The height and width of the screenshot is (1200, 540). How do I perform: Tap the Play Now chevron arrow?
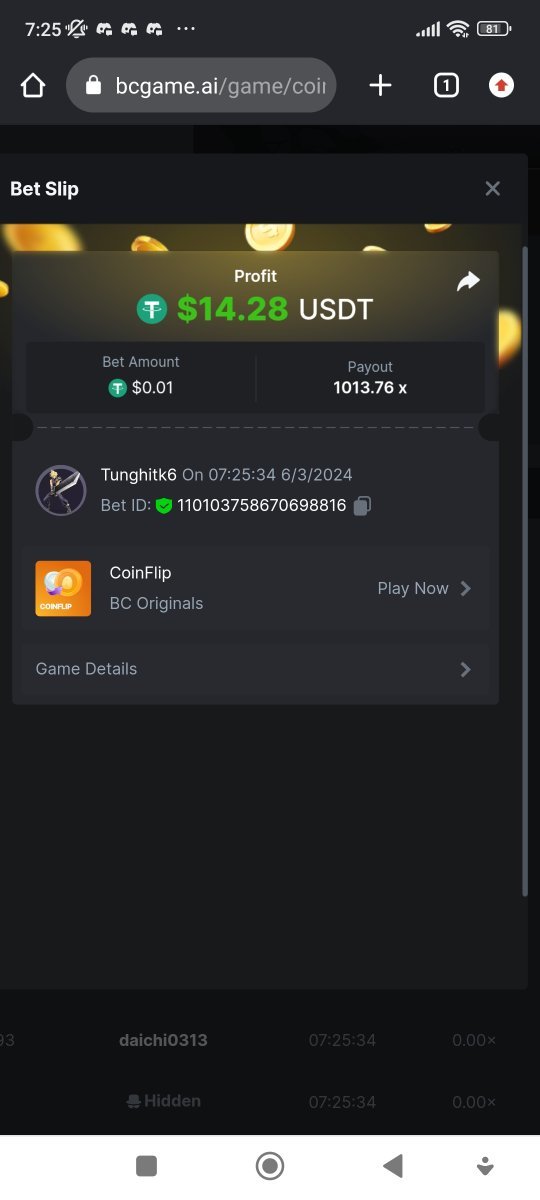[x=465, y=589]
